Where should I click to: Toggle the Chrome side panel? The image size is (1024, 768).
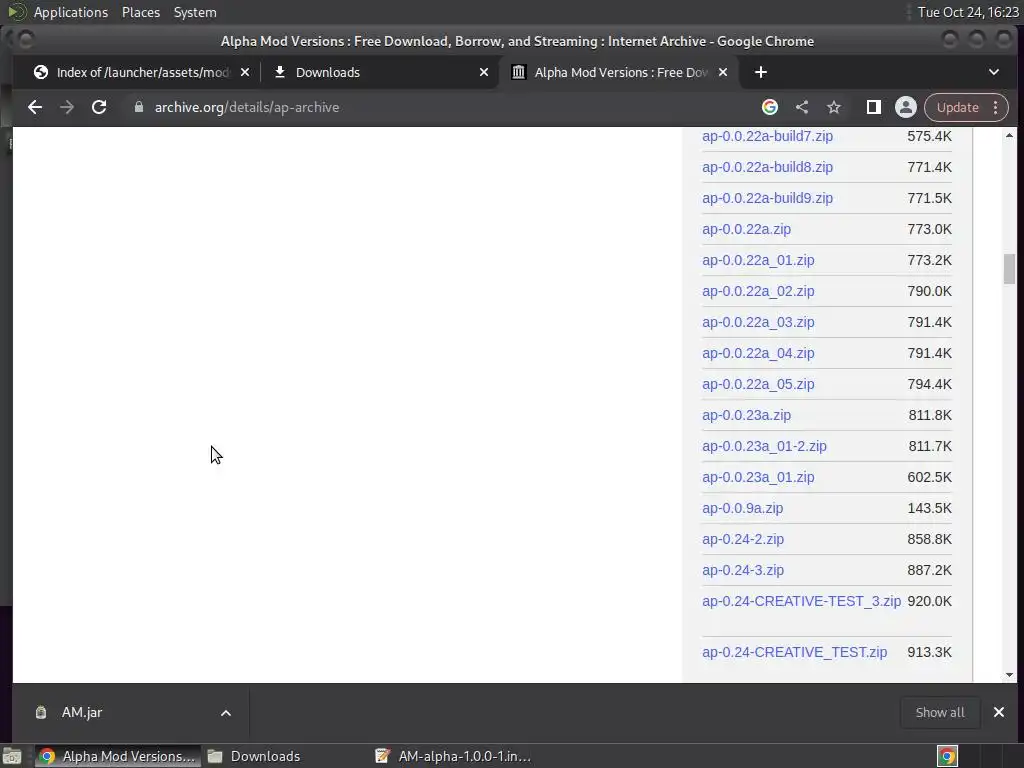tap(874, 107)
